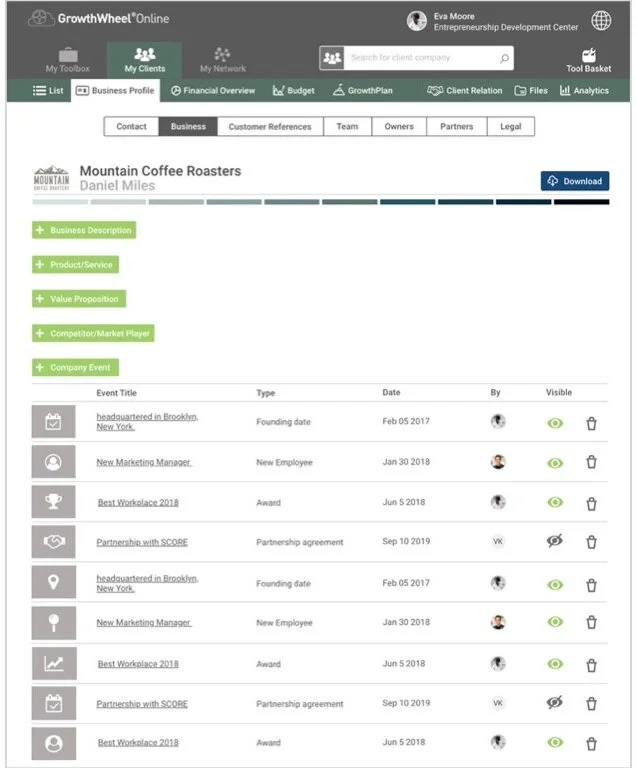
Task: Click the calendar icon of the Brooklyn headquarters event
Action: coord(53,421)
